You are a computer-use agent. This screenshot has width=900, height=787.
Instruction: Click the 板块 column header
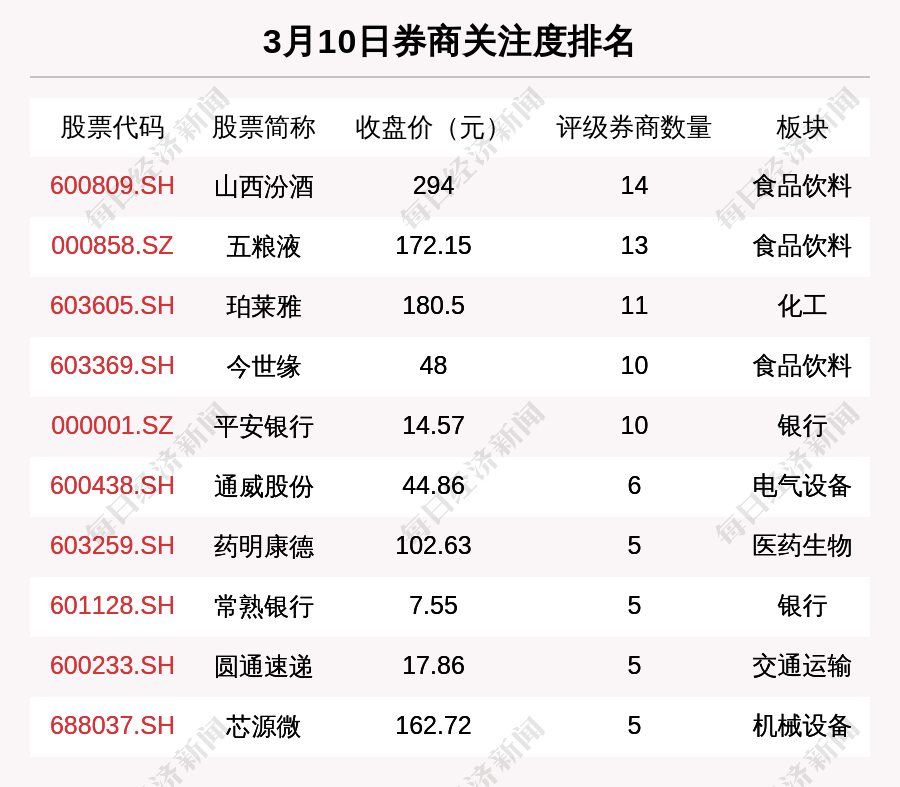tap(802, 127)
